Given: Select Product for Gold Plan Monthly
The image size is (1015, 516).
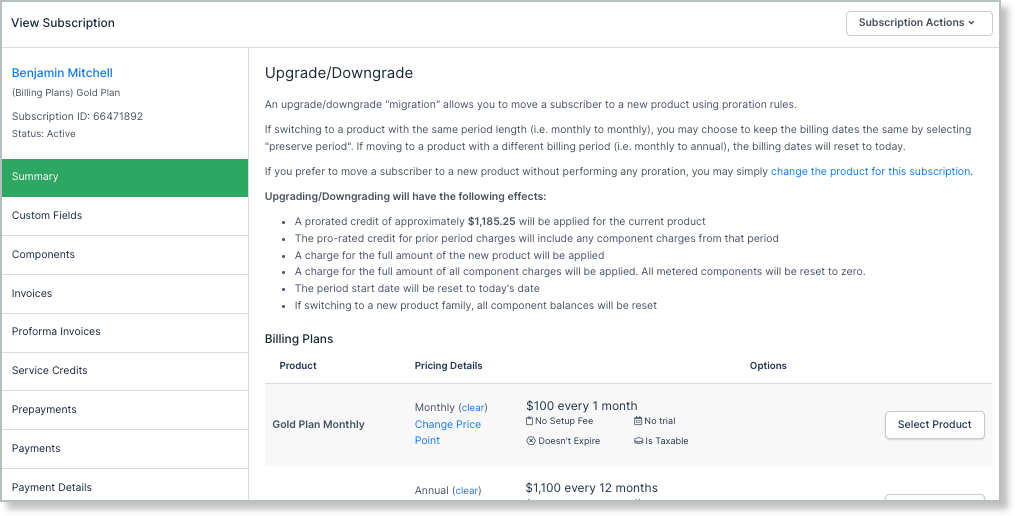Looking at the screenshot, I should tap(934, 425).
